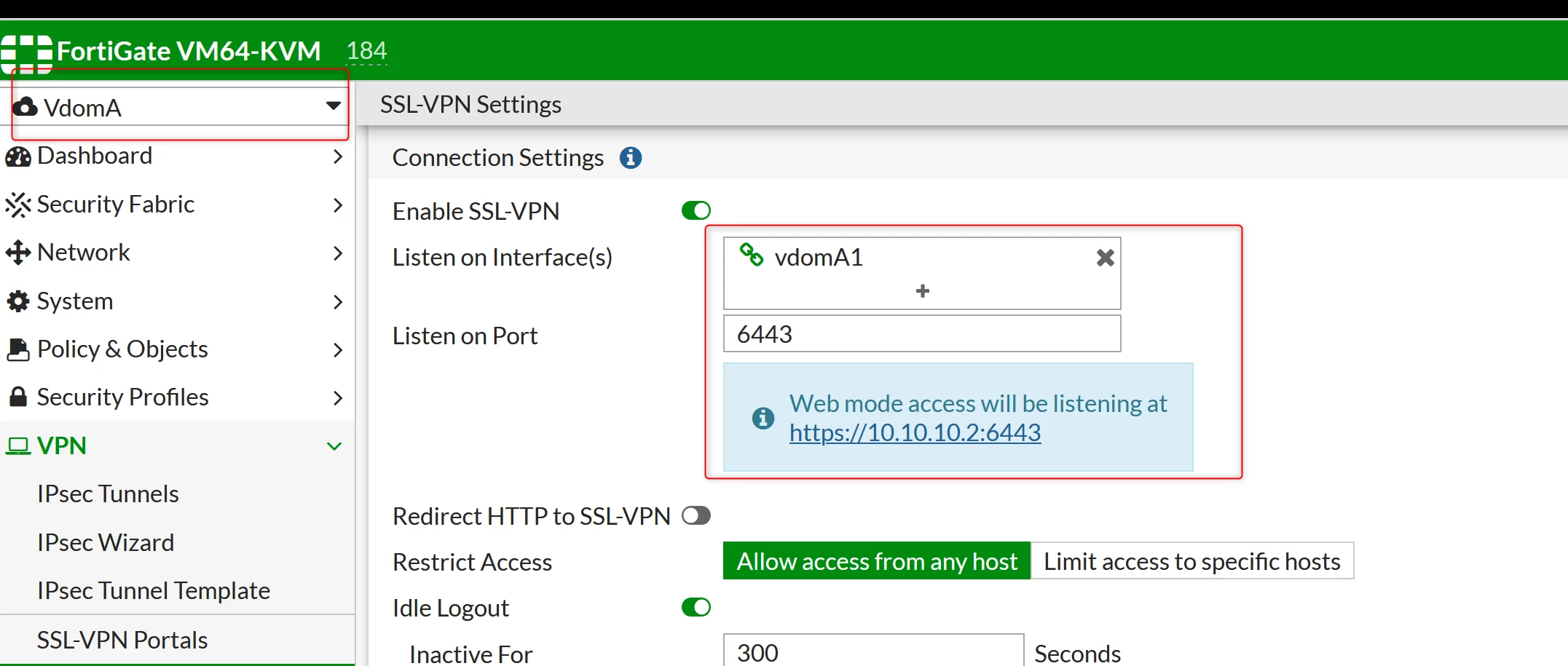Expand the Security Profiles chevron
Screen dimensions: 1568x666
coord(337,398)
